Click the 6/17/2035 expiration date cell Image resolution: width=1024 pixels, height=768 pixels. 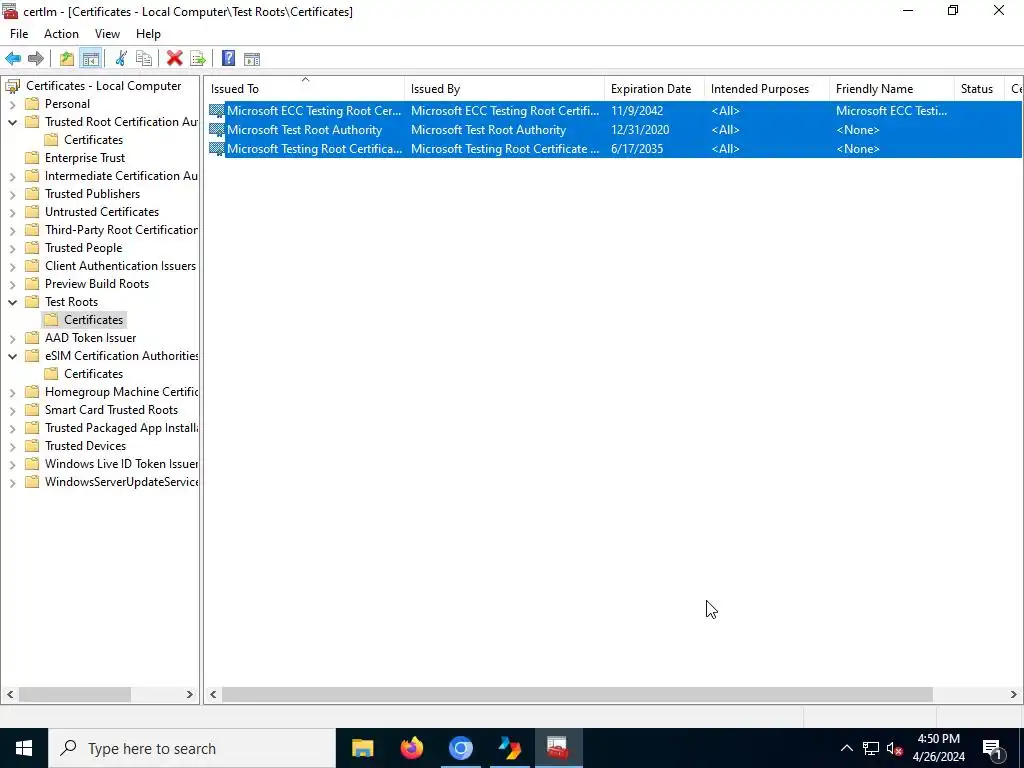(x=637, y=149)
